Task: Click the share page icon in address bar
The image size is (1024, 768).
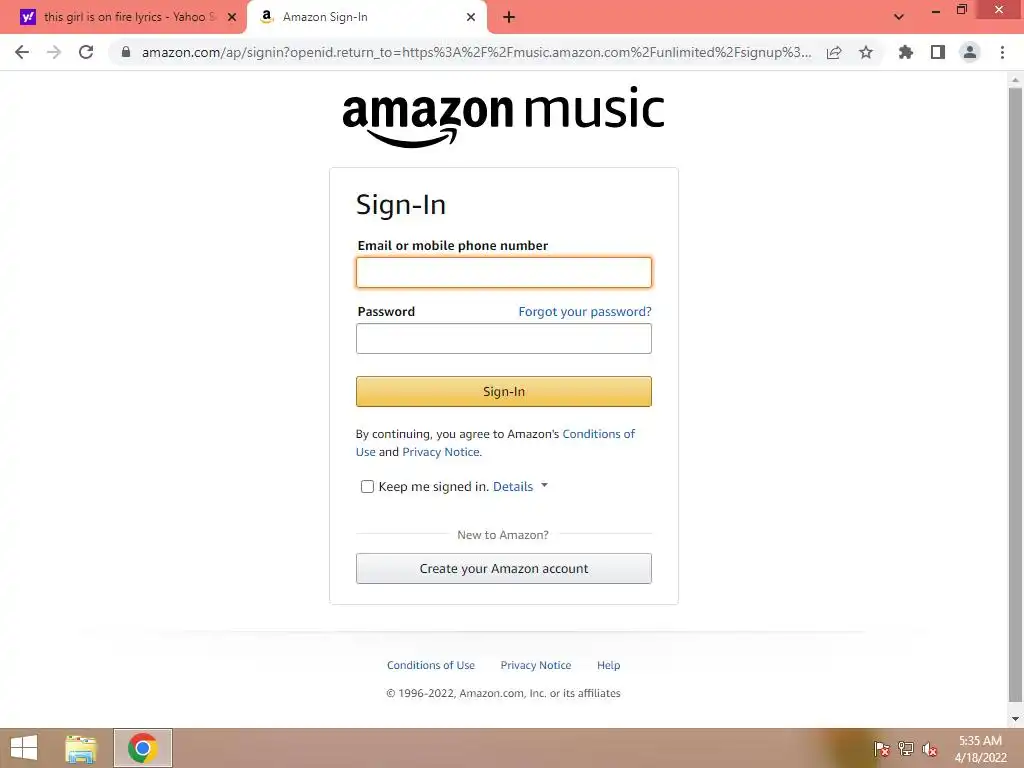Action: click(x=834, y=52)
